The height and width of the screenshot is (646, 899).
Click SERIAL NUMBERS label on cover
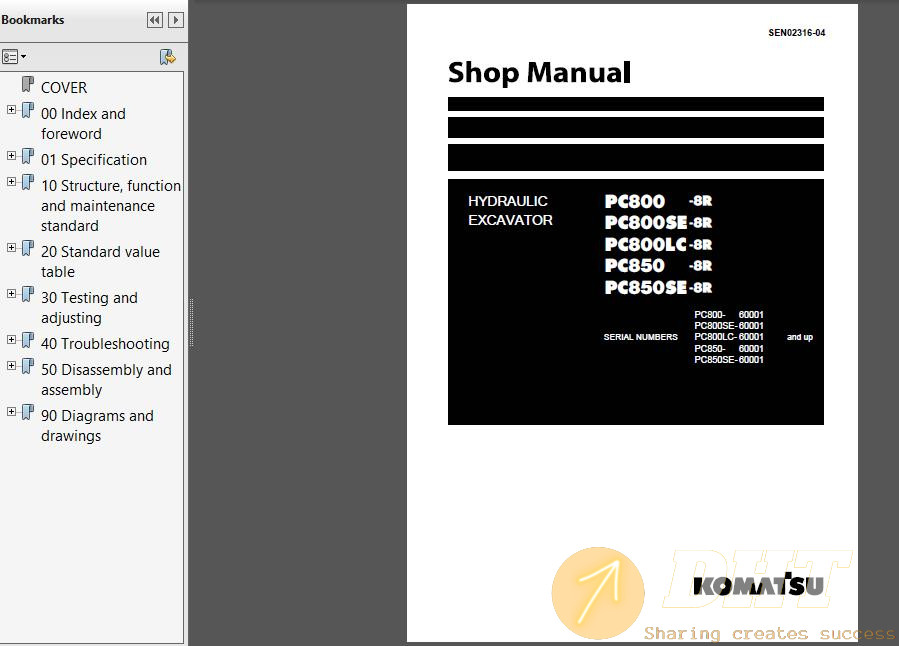pyautogui.click(x=640, y=337)
